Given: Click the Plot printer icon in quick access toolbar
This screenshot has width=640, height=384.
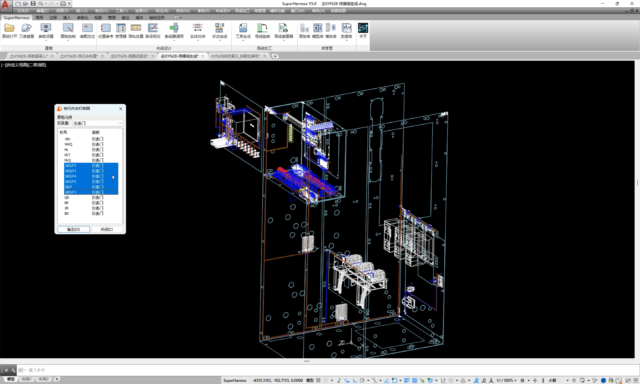Looking at the screenshot, I should point(63,4).
